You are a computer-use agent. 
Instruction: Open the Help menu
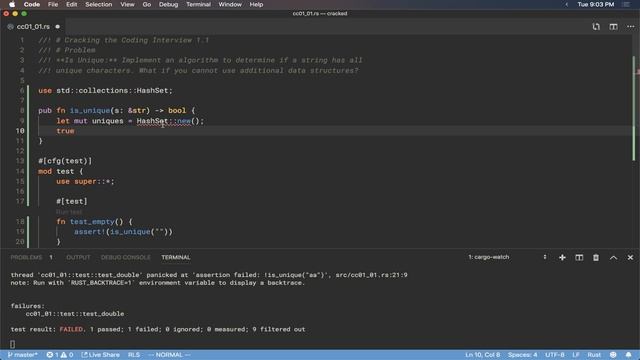coord(256,4)
